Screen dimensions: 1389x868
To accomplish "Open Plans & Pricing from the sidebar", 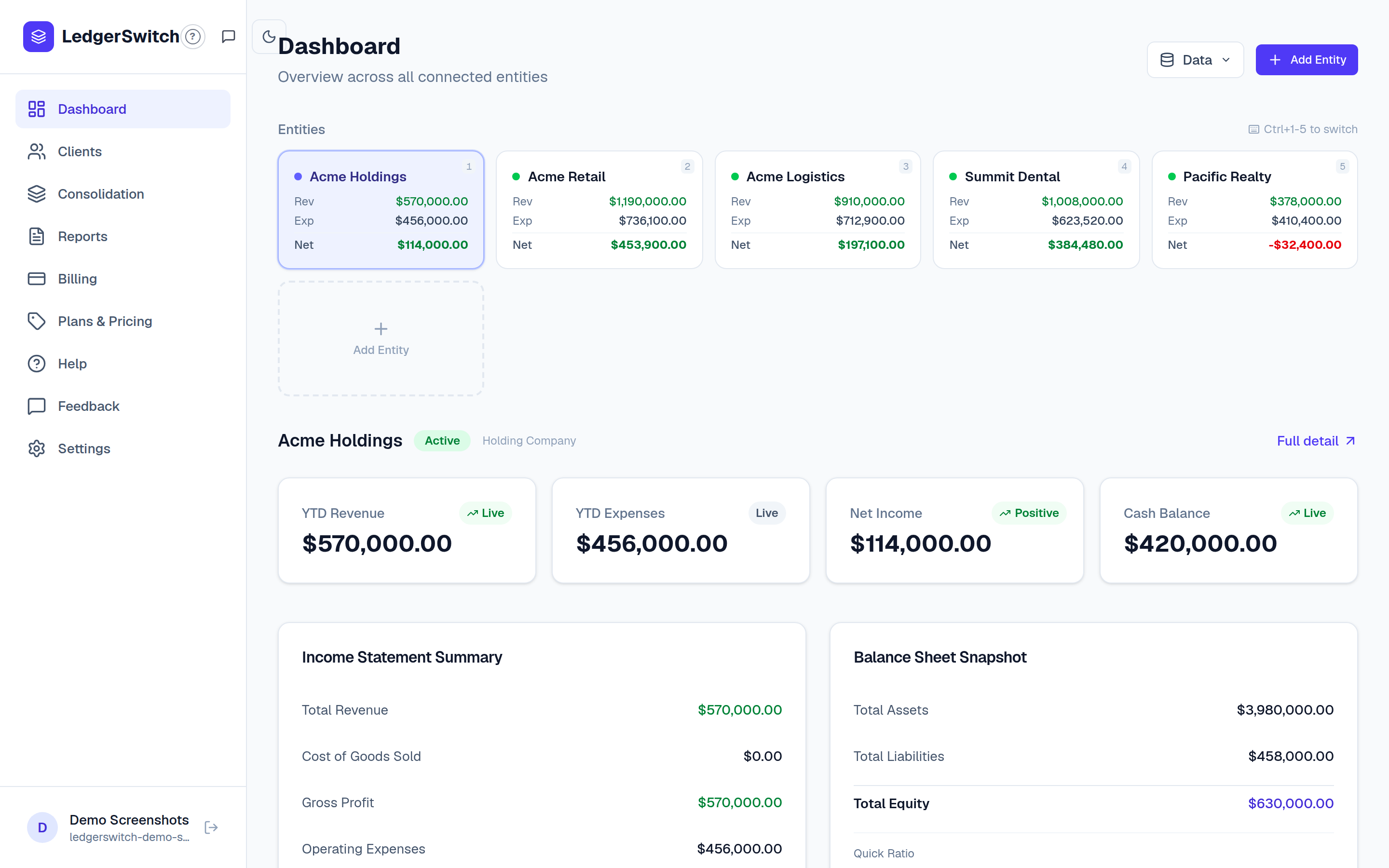I will (123, 322).
